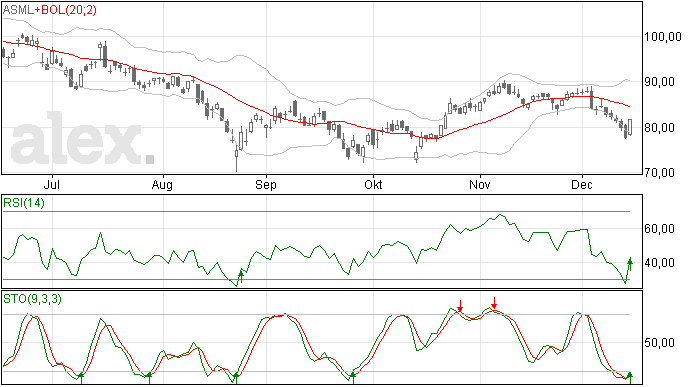Click the Okt month label
This screenshot has height=387, width=690.
[x=373, y=184]
